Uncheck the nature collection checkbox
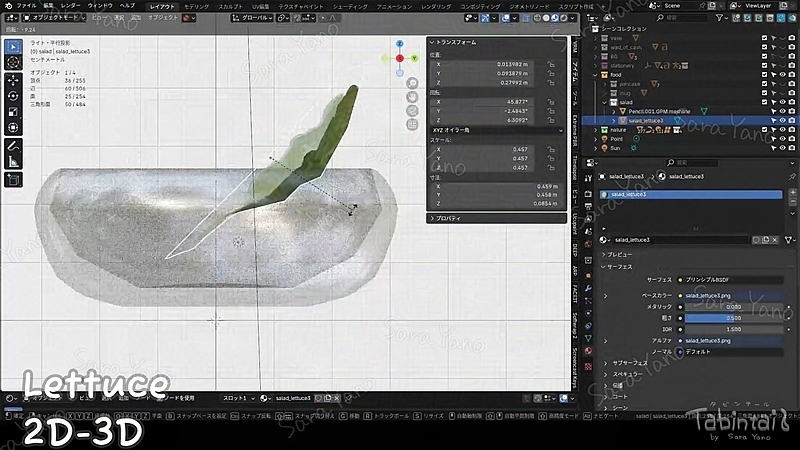Screen dimensions: 800x450 point(764,130)
